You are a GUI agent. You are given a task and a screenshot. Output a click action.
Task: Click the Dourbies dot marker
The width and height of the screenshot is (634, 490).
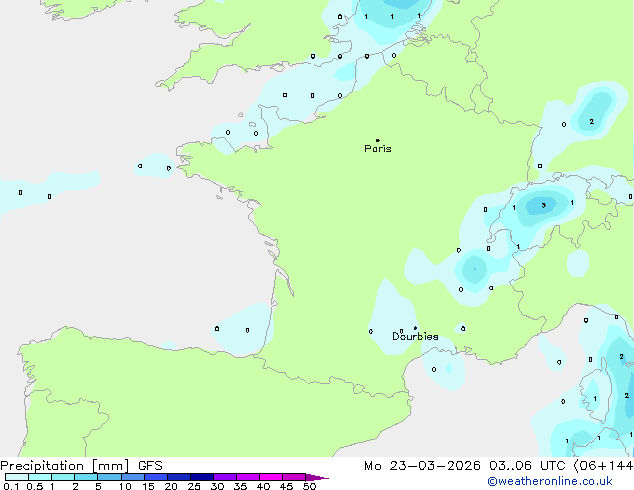(415, 328)
